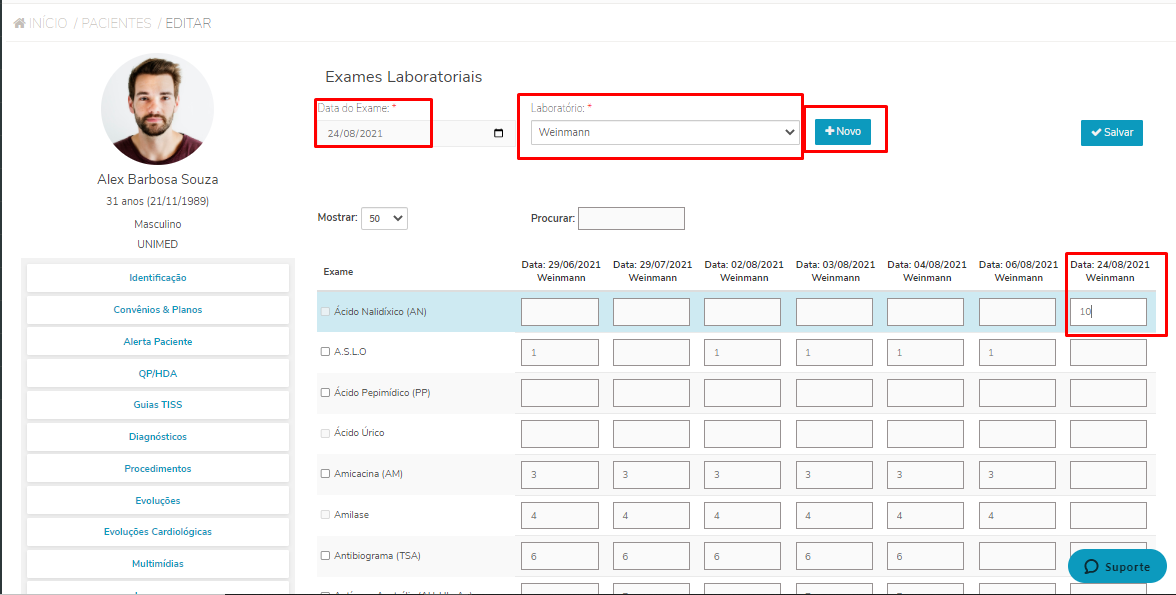Check the Amilase checkbox
Image resolution: width=1176 pixels, height=595 pixels.
tap(326, 515)
